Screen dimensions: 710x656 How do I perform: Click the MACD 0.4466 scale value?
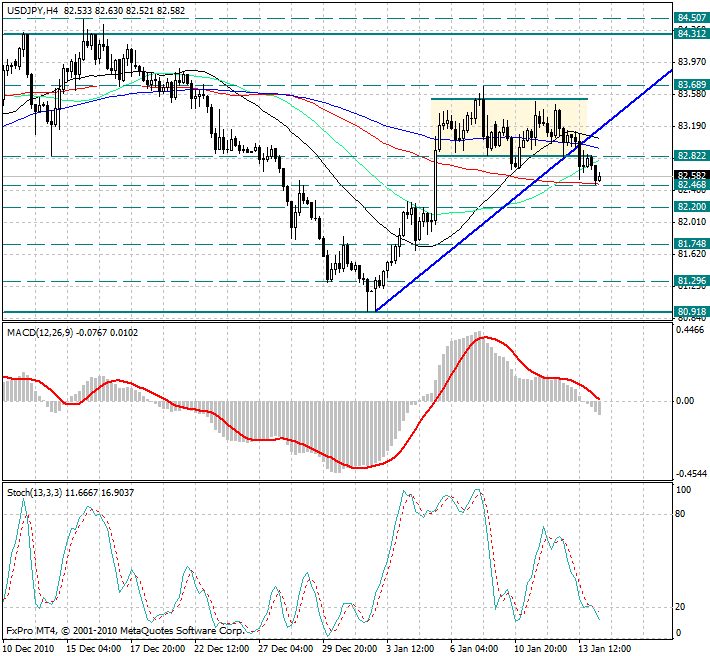690,330
